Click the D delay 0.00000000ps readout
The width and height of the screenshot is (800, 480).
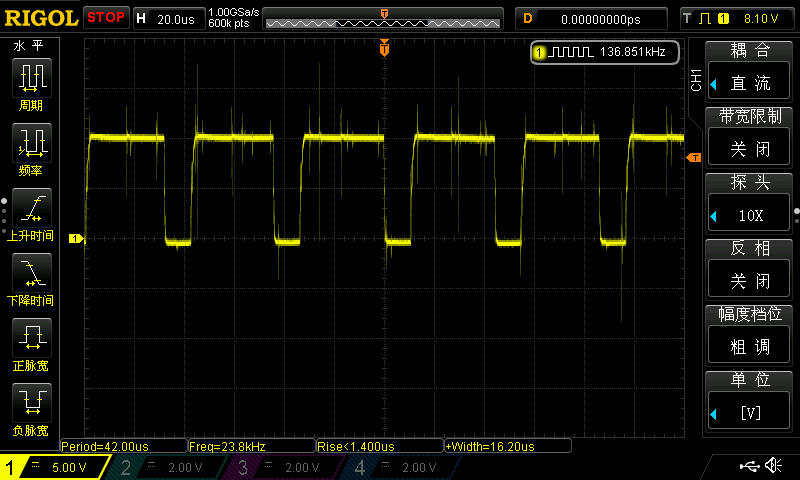pyautogui.click(x=591, y=19)
